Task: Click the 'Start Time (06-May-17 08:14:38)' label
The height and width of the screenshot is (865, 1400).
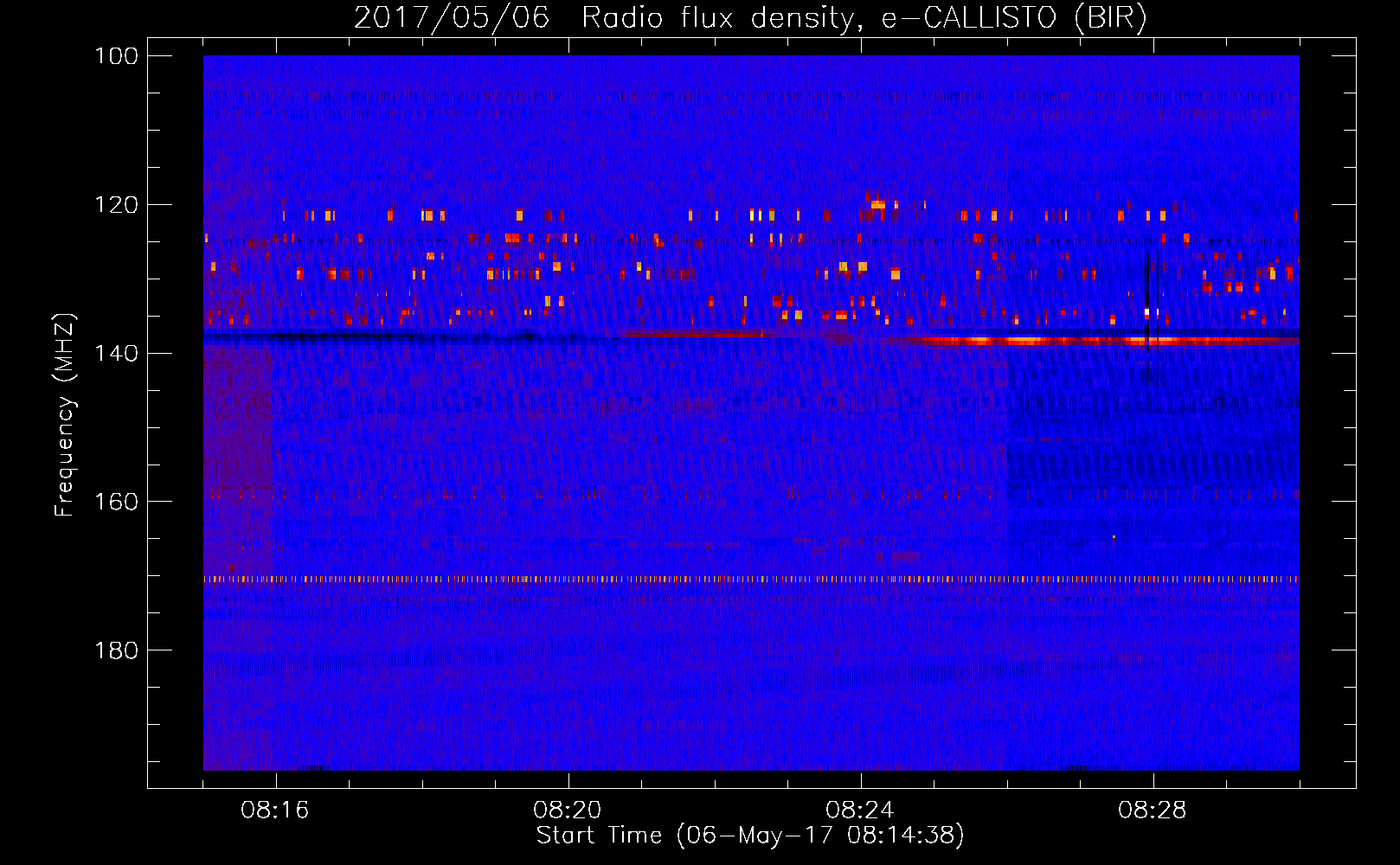Action: point(750,836)
